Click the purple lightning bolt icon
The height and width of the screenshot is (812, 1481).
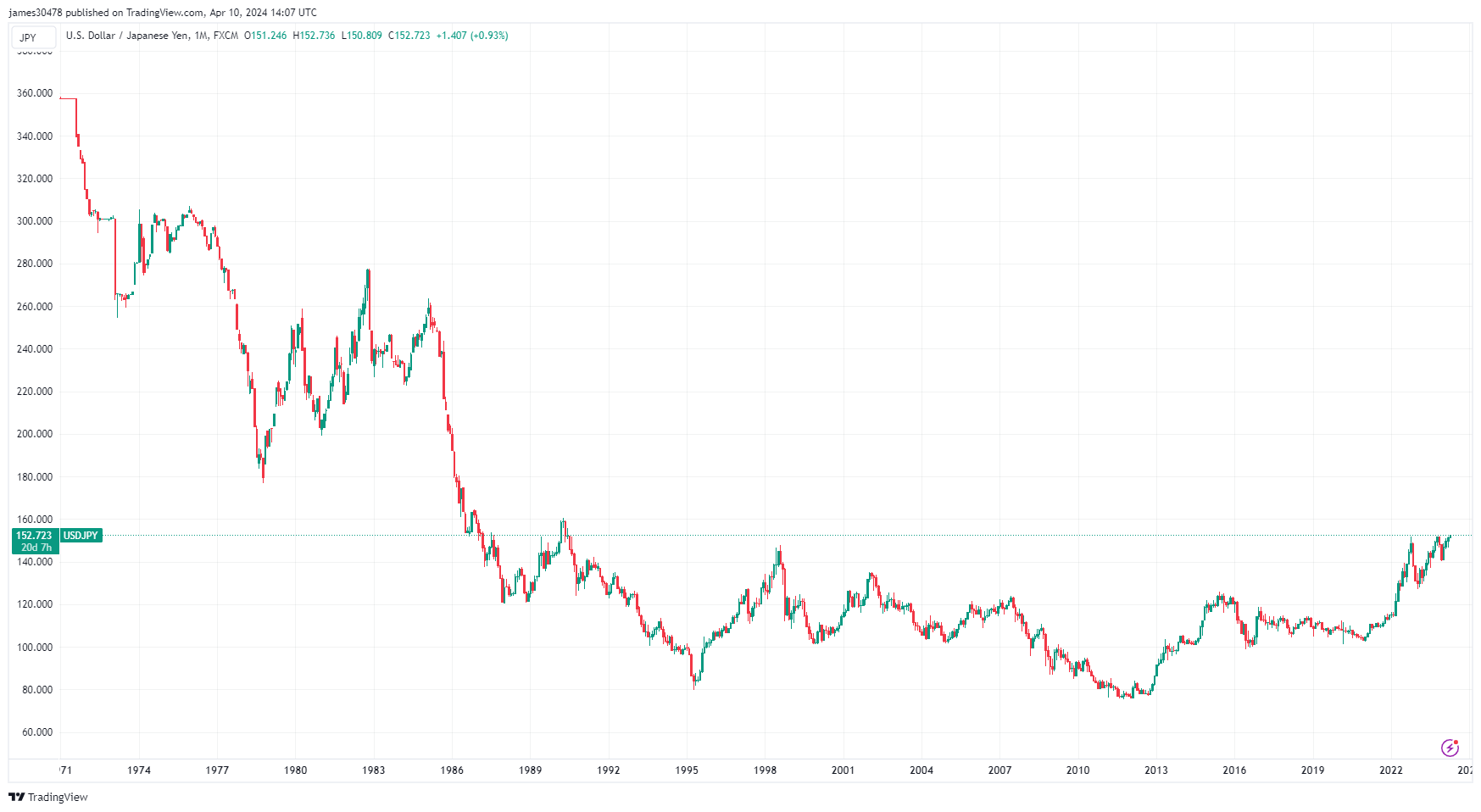pyautogui.click(x=1450, y=748)
